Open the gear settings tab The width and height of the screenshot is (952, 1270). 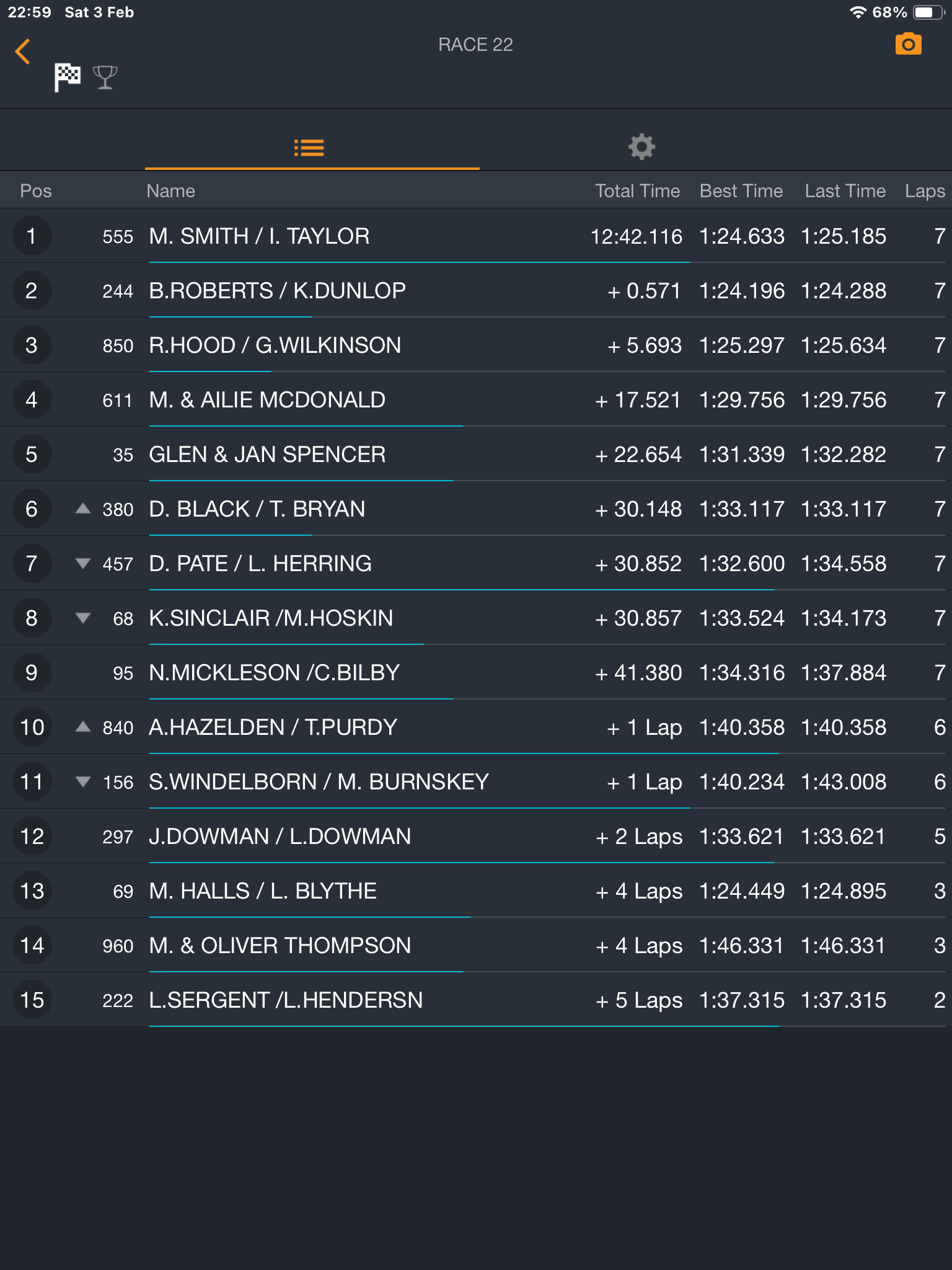[641, 148]
